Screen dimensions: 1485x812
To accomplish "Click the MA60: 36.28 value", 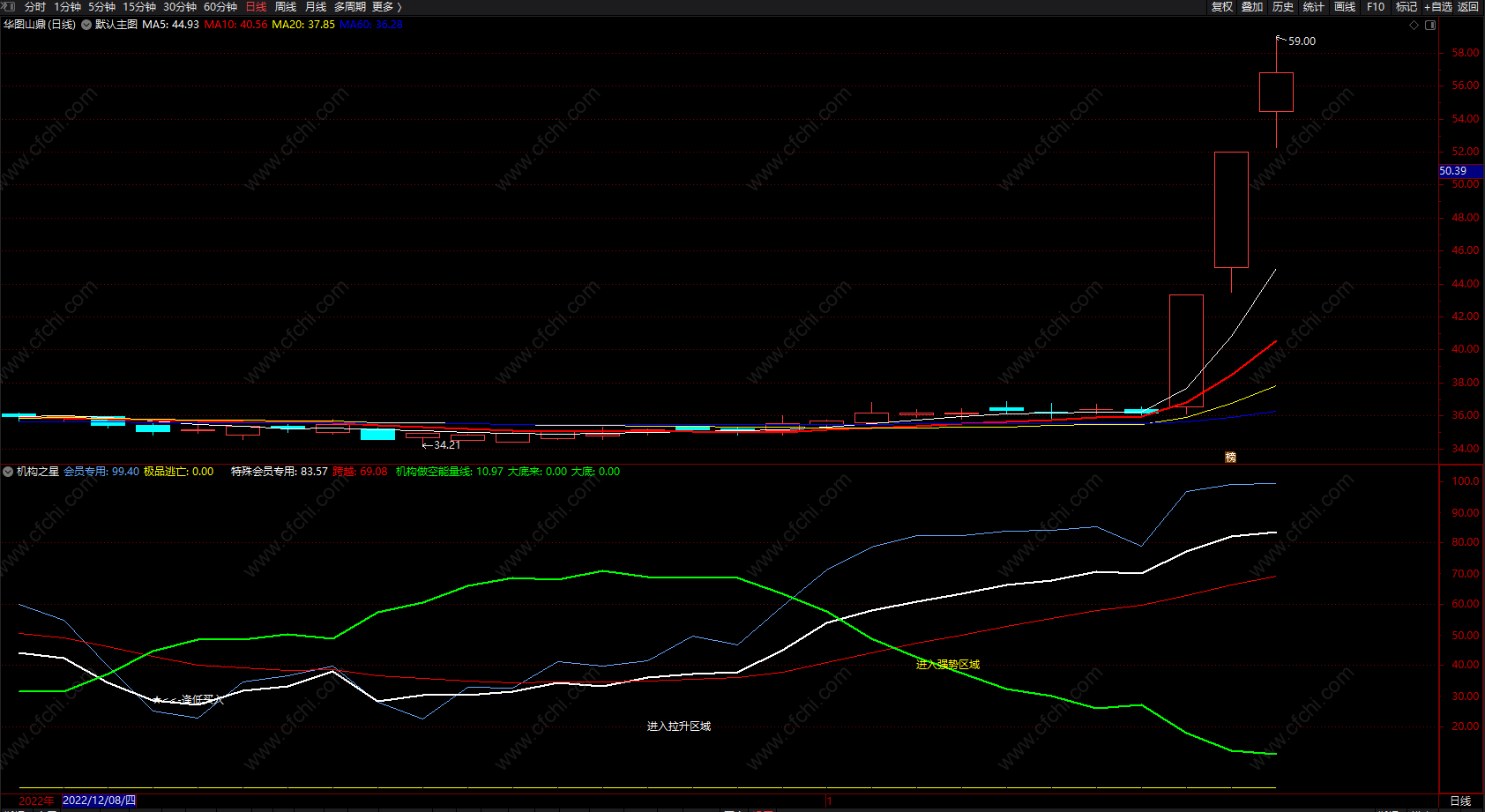I will point(370,25).
